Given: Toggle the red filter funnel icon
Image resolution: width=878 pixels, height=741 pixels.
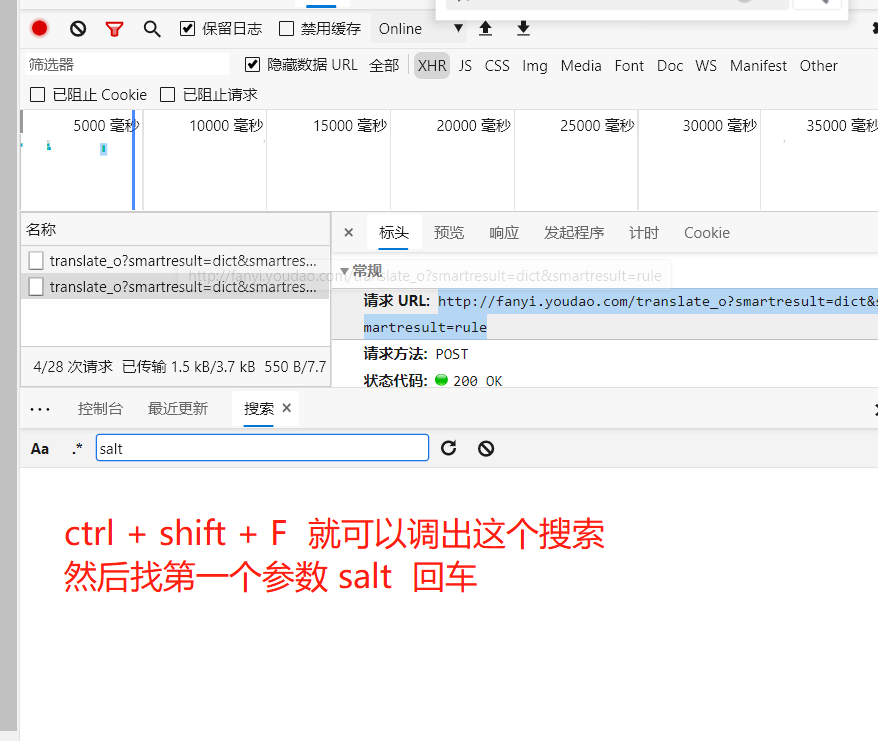Looking at the screenshot, I should tap(114, 29).
